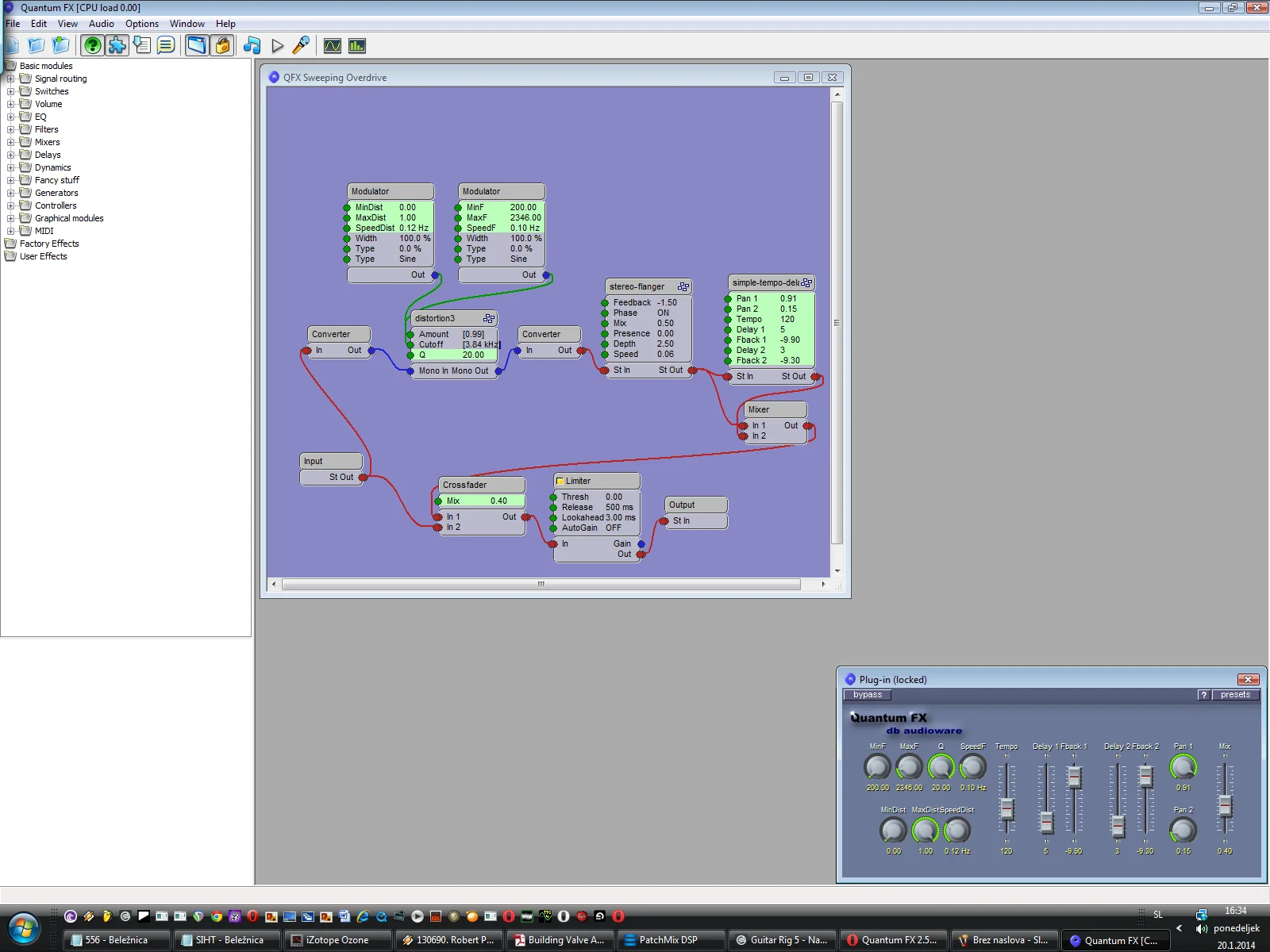
Task: Click the question mark button beside presets
Action: tap(1204, 695)
